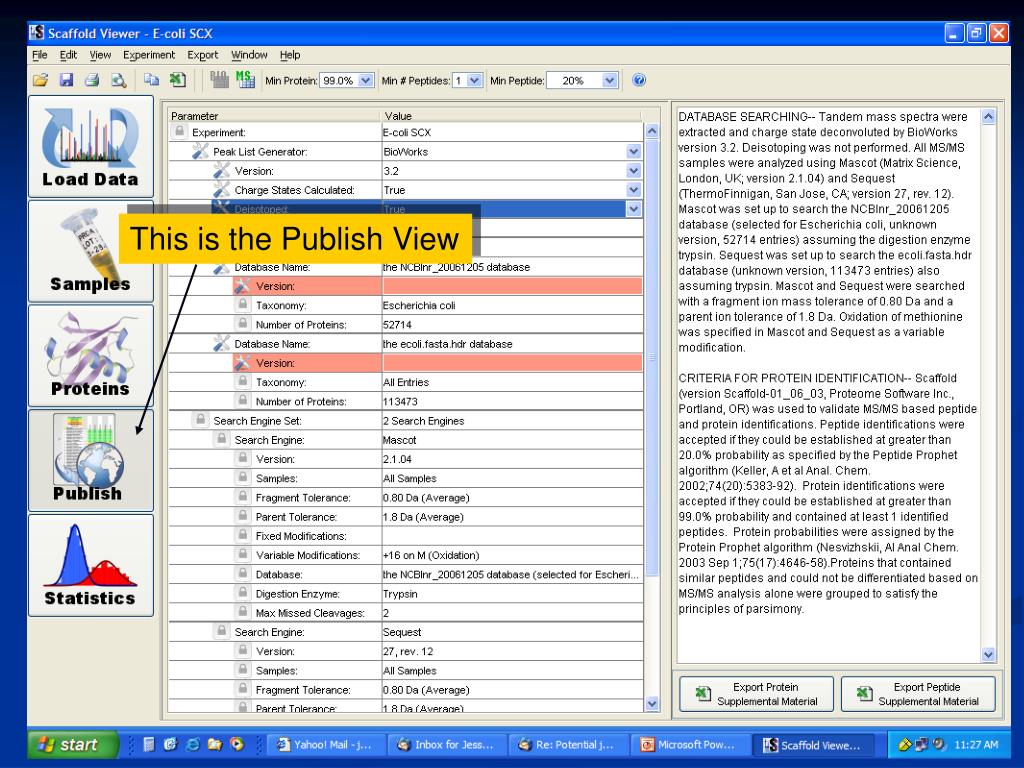Screen dimensions: 1024x768
Task: Click down arrow of methods text scrollbar
Action: coord(988,654)
